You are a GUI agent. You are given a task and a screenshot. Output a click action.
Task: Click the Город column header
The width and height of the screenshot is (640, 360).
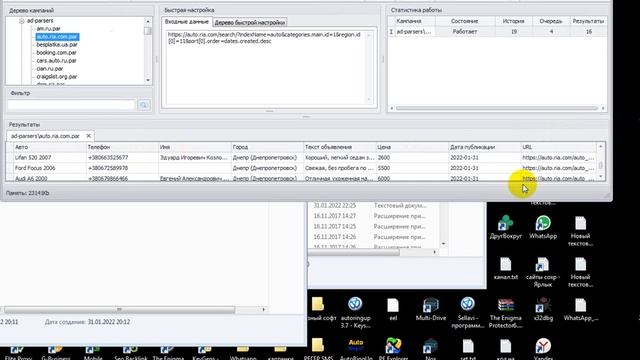(267, 147)
